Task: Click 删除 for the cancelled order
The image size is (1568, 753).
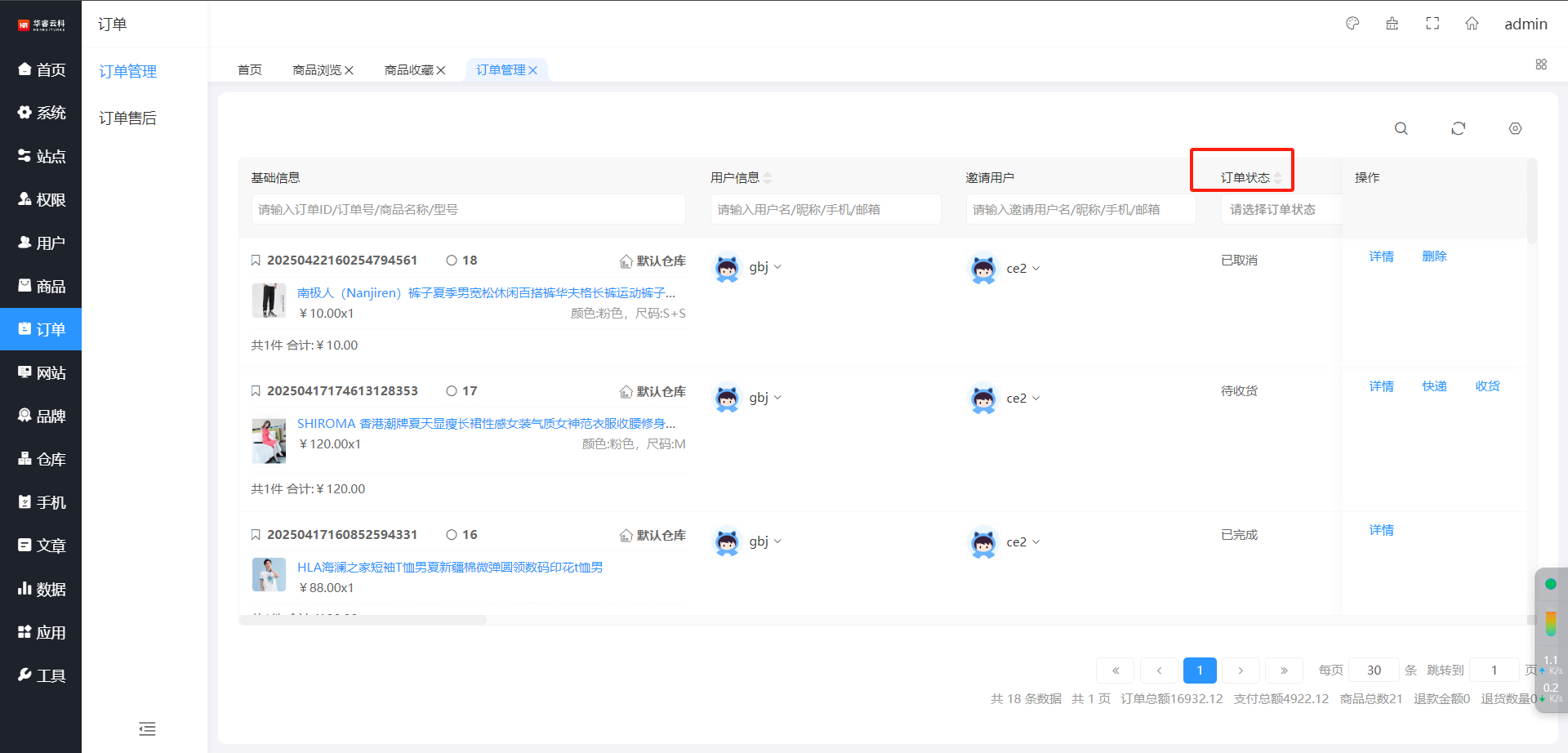Action: (1434, 256)
